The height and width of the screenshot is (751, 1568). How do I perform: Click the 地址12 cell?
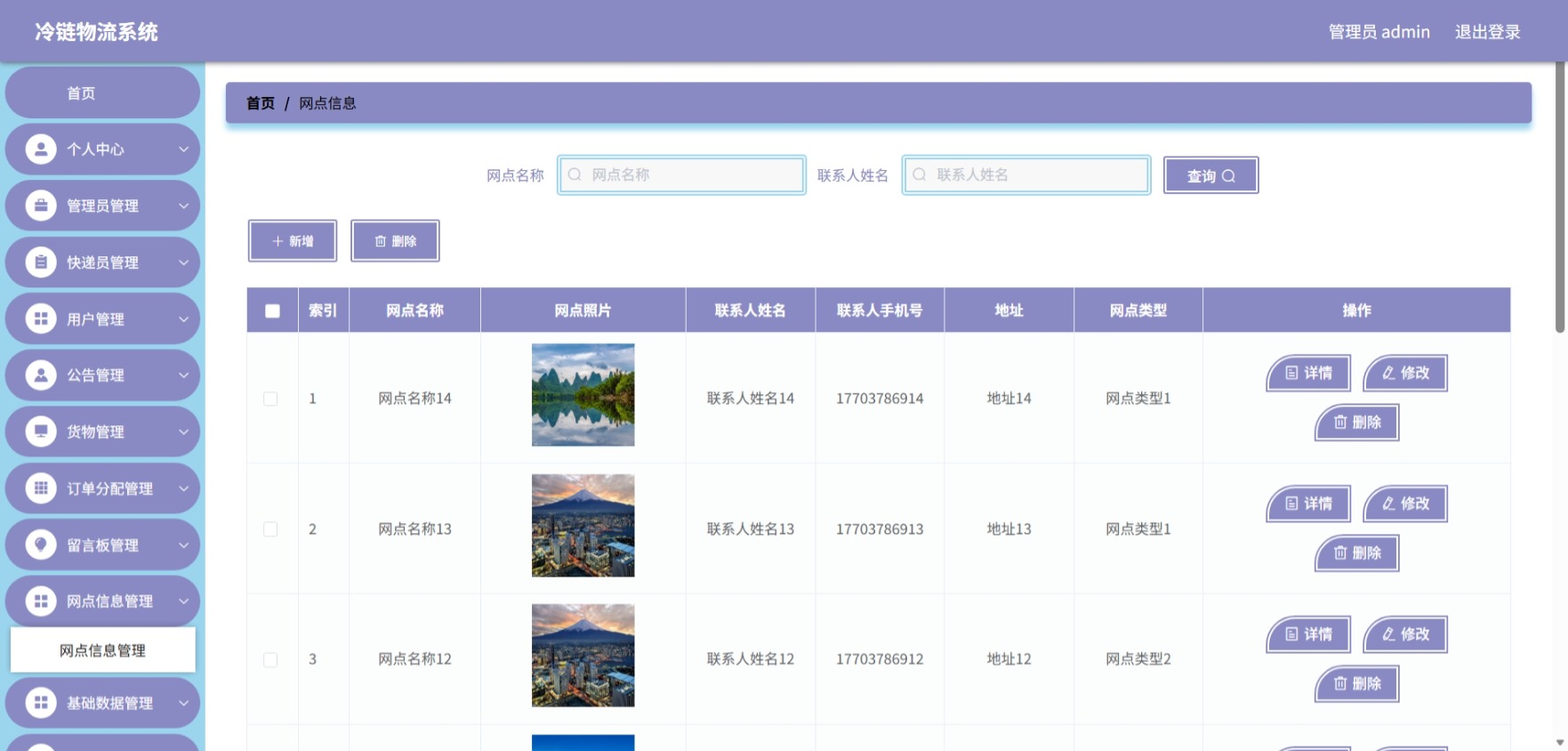coord(1009,659)
